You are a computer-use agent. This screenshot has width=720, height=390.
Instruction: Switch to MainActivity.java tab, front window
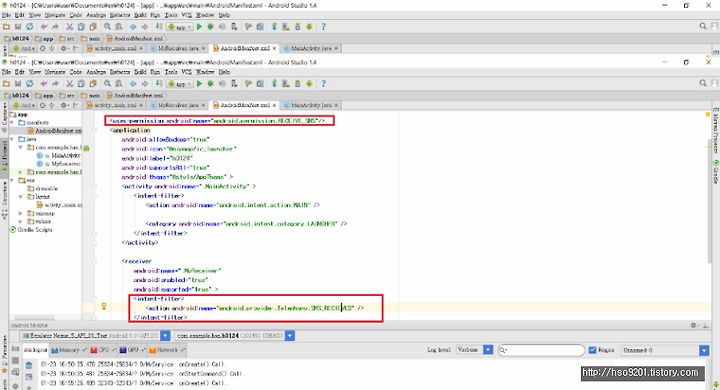(x=311, y=105)
